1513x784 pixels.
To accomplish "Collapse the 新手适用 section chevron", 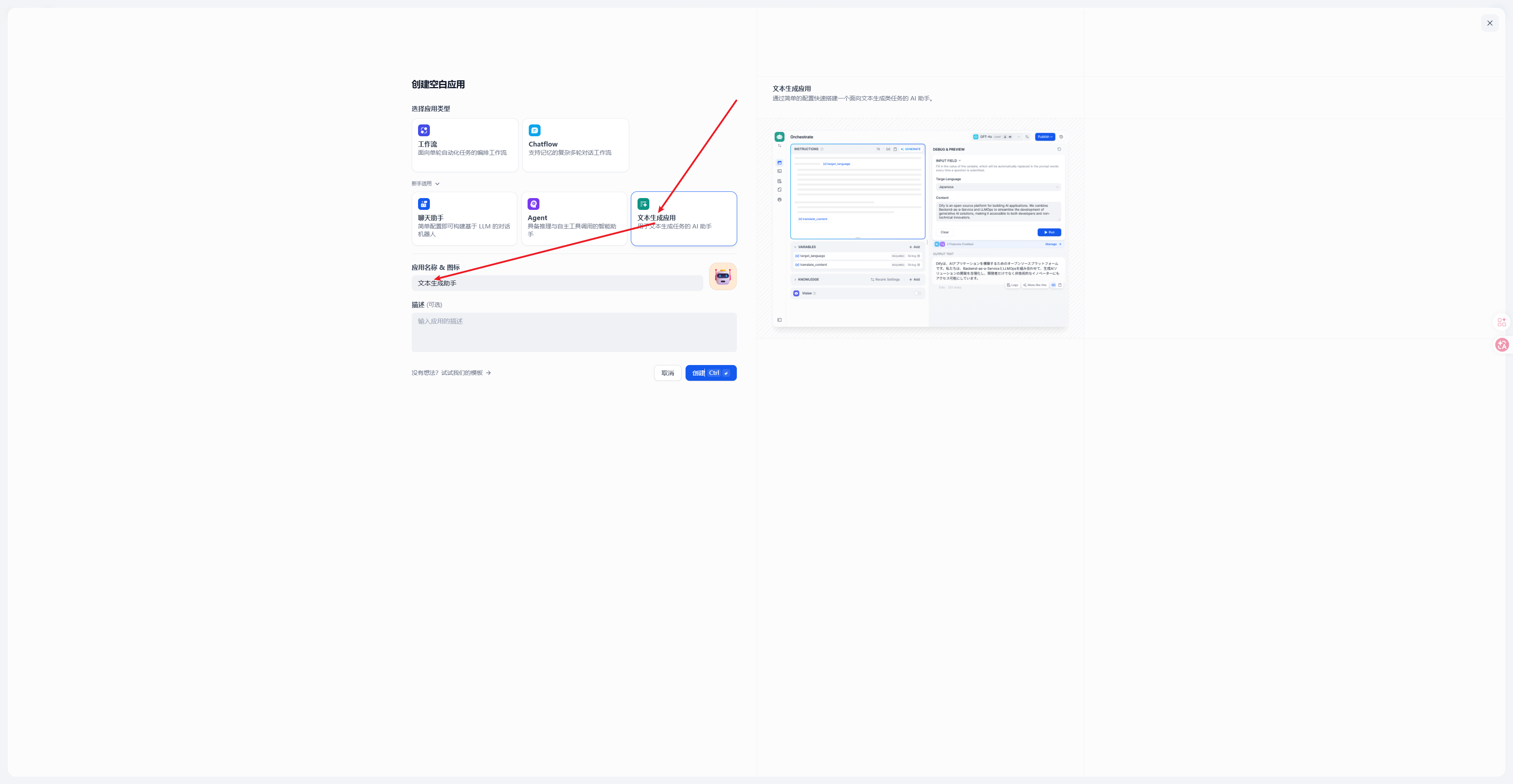I will click(x=437, y=183).
